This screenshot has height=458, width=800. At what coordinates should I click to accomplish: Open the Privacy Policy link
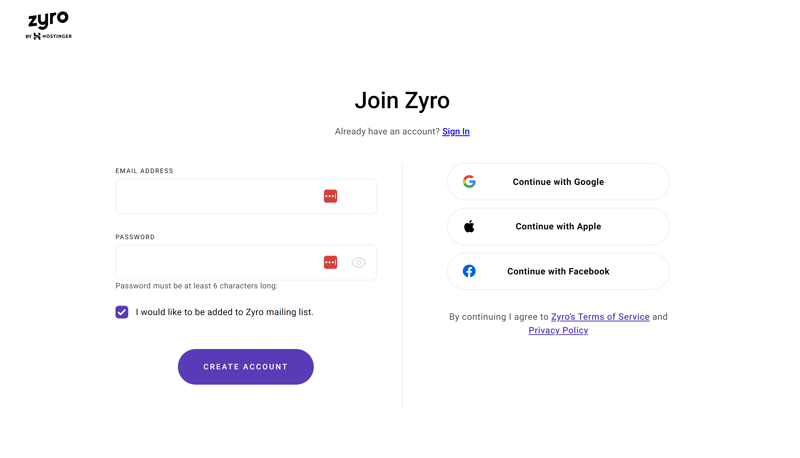pyautogui.click(x=558, y=330)
